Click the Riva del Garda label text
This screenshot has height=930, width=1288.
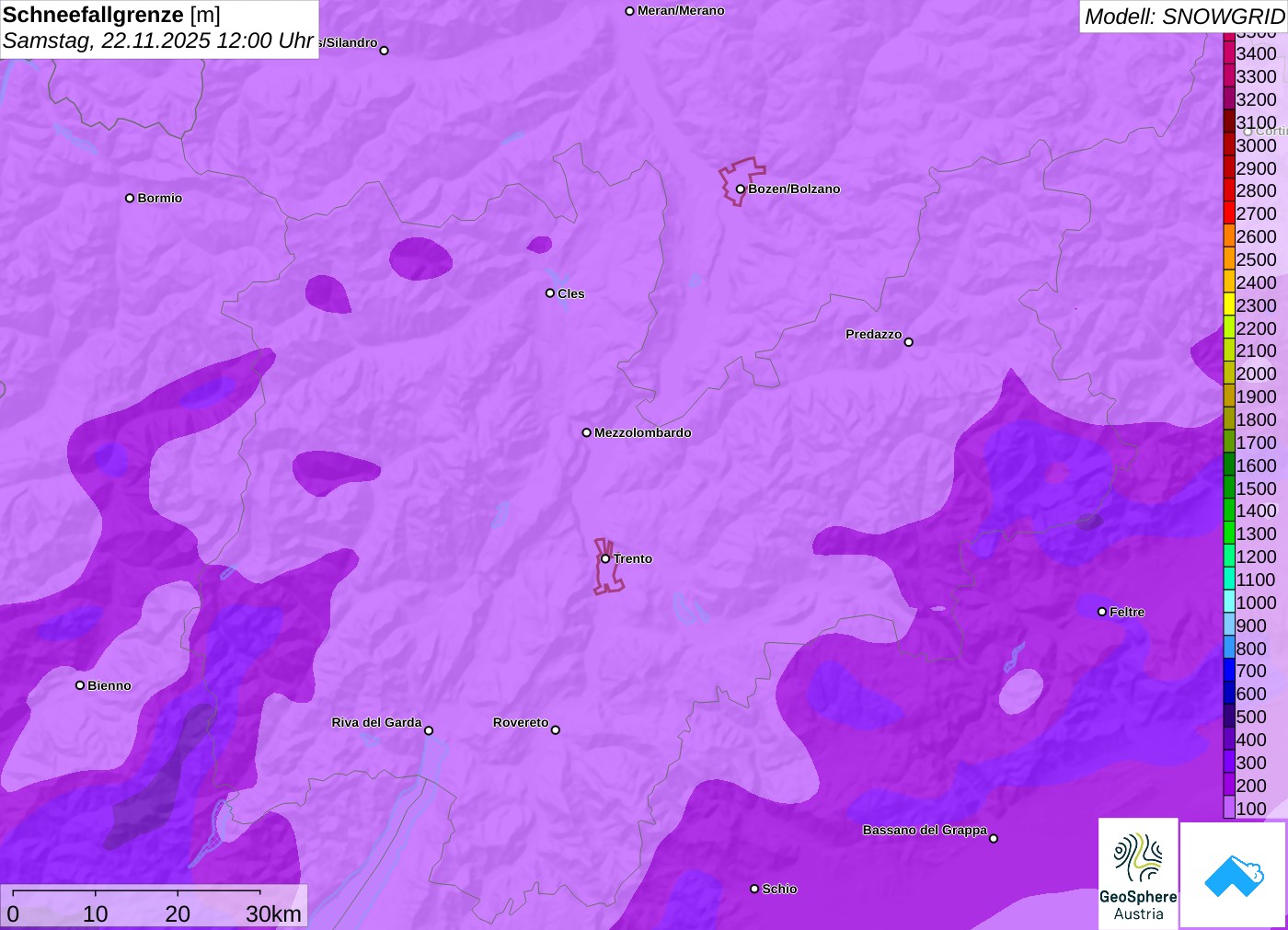coord(376,722)
